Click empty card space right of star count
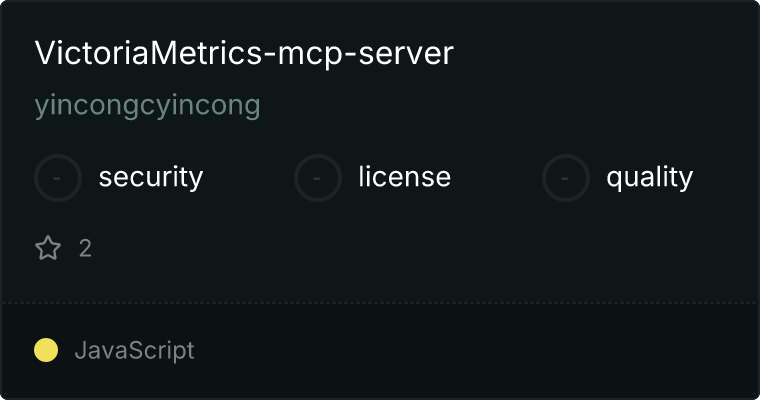This screenshot has width=760, height=400. [x=422, y=249]
